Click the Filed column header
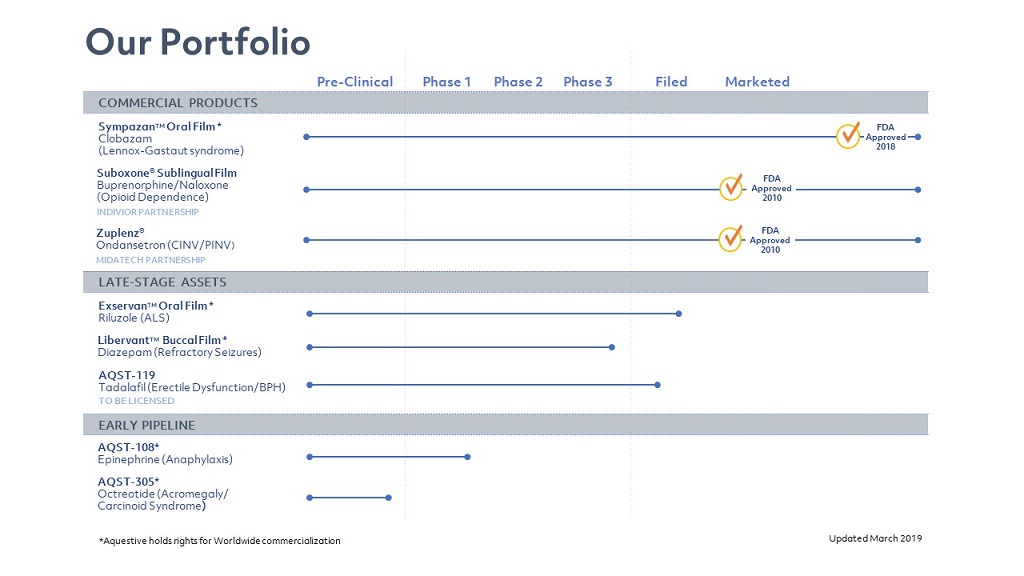This screenshot has height=576, width=1024. (671, 82)
